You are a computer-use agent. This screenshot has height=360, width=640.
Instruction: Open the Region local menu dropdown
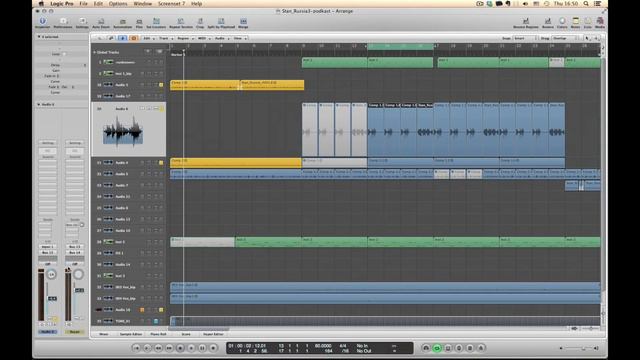[x=184, y=38]
